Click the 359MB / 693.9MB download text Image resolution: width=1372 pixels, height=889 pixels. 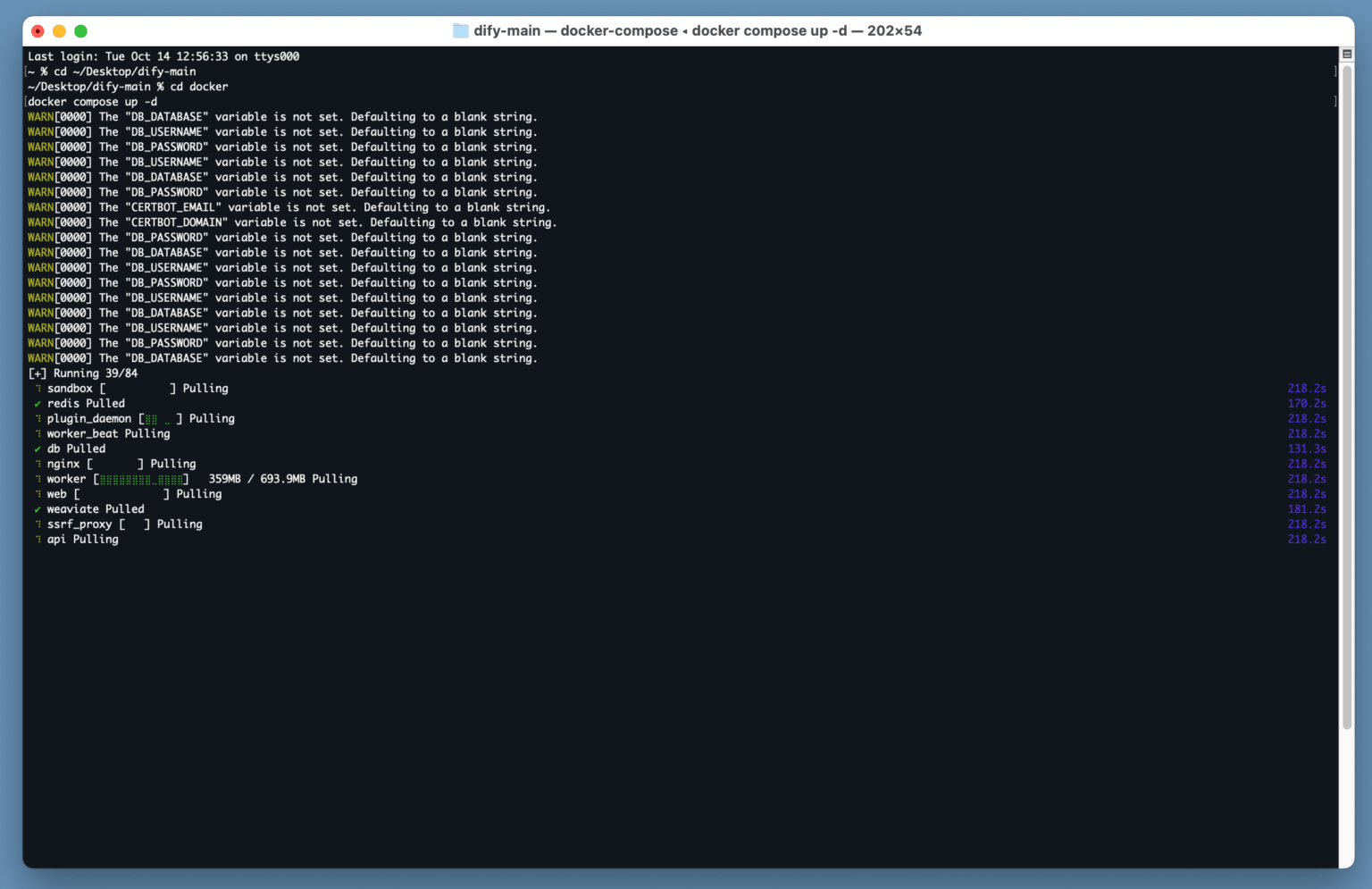pyautogui.click(x=256, y=480)
